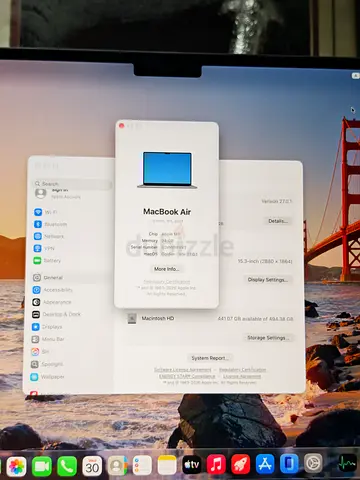This screenshot has width=360, height=480.
Task: Open the Music app in the Dock
Action: pos(216,464)
